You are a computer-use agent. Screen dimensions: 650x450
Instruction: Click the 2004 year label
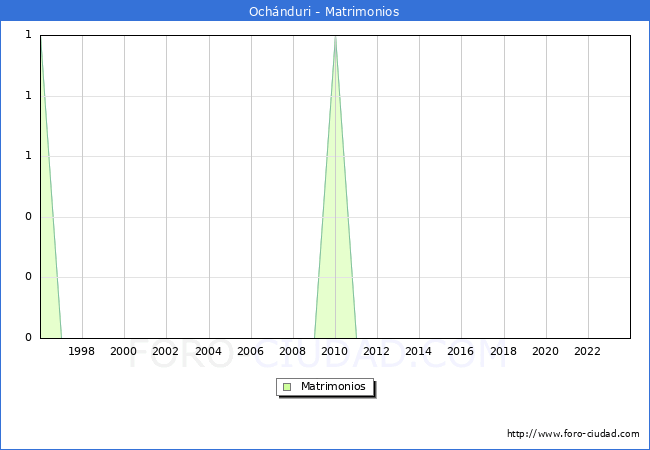tap(208, 351)
